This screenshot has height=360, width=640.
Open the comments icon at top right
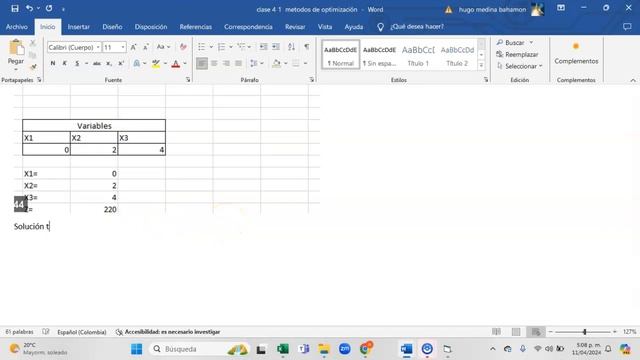(x=627, y=27)
